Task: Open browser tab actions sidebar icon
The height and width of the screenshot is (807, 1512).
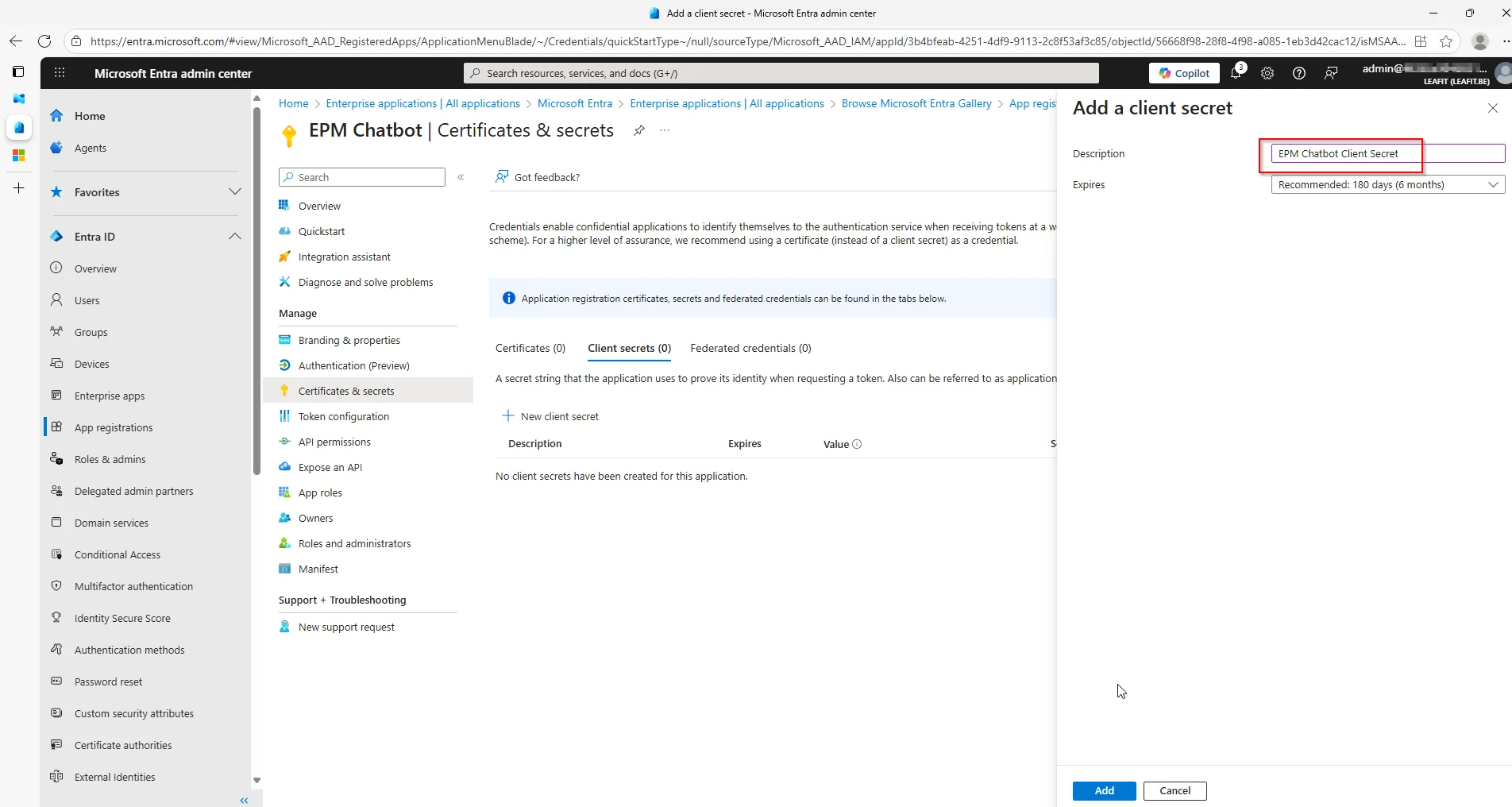Action: 18,71
